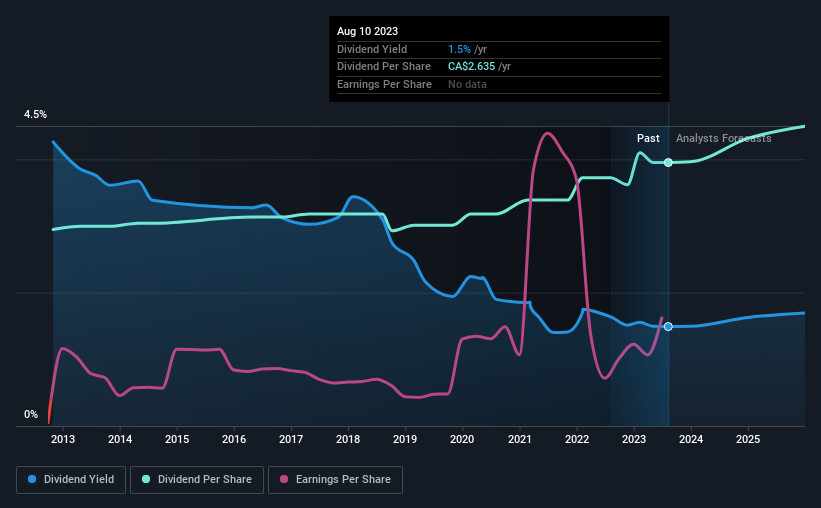Viewport: 821px width, 508px height.
Task: Toggle the Dividend Per Share legend button
Action: tap(197, 479)
